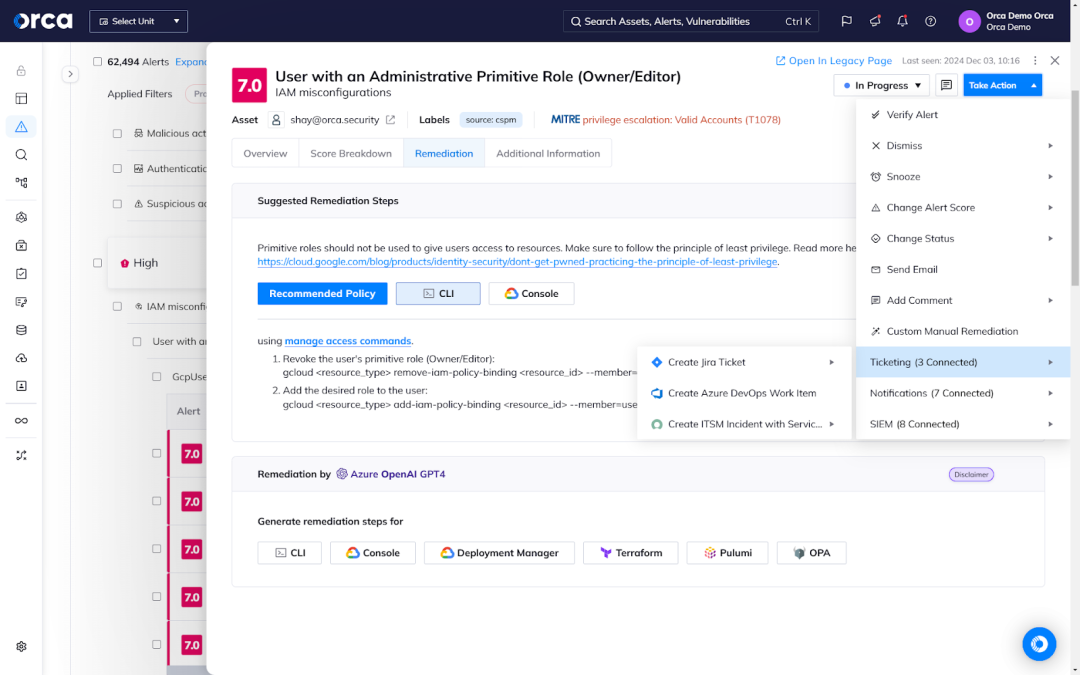Click the Orca logo
This screenshot has height=675, width=1080.
pos(43,21)
